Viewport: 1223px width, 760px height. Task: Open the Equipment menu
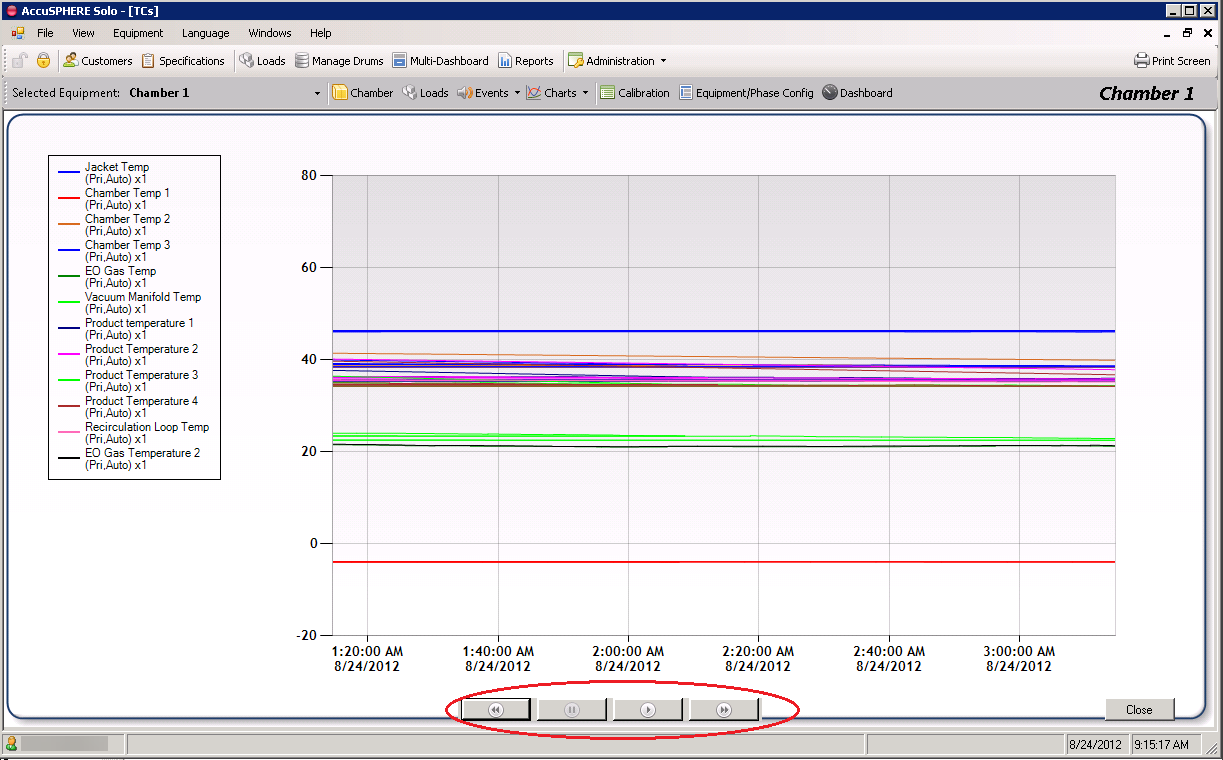pyautogui.click(x=138, y=33)
